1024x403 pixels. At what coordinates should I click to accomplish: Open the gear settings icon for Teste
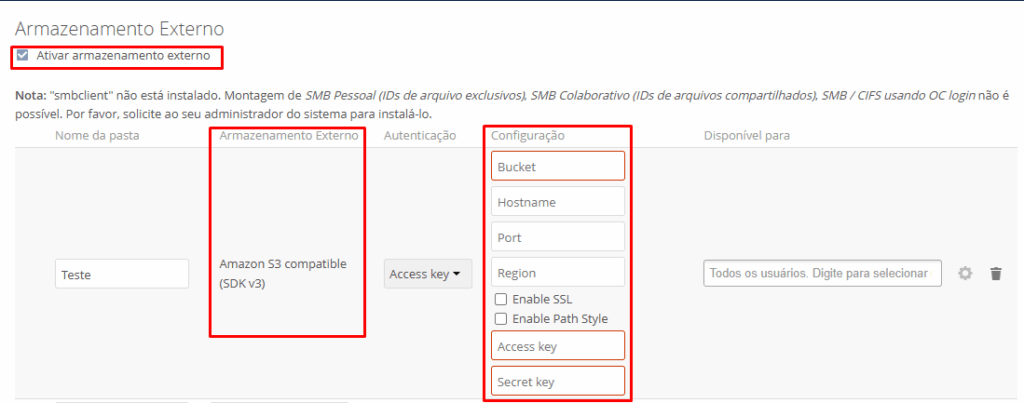[x=965, y=273]
